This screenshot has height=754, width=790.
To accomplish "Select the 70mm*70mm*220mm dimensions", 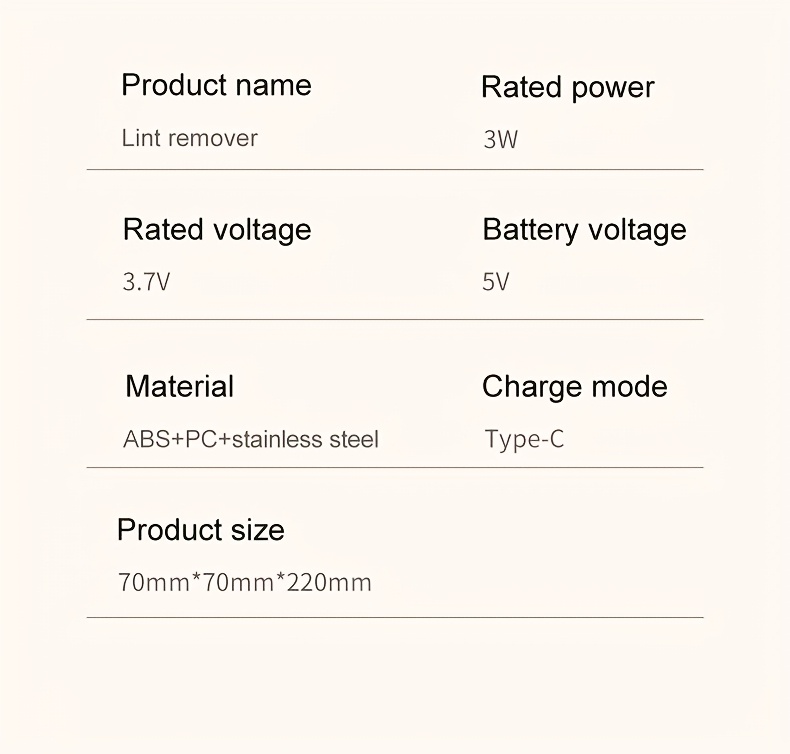I will click(x=245, y=582).
